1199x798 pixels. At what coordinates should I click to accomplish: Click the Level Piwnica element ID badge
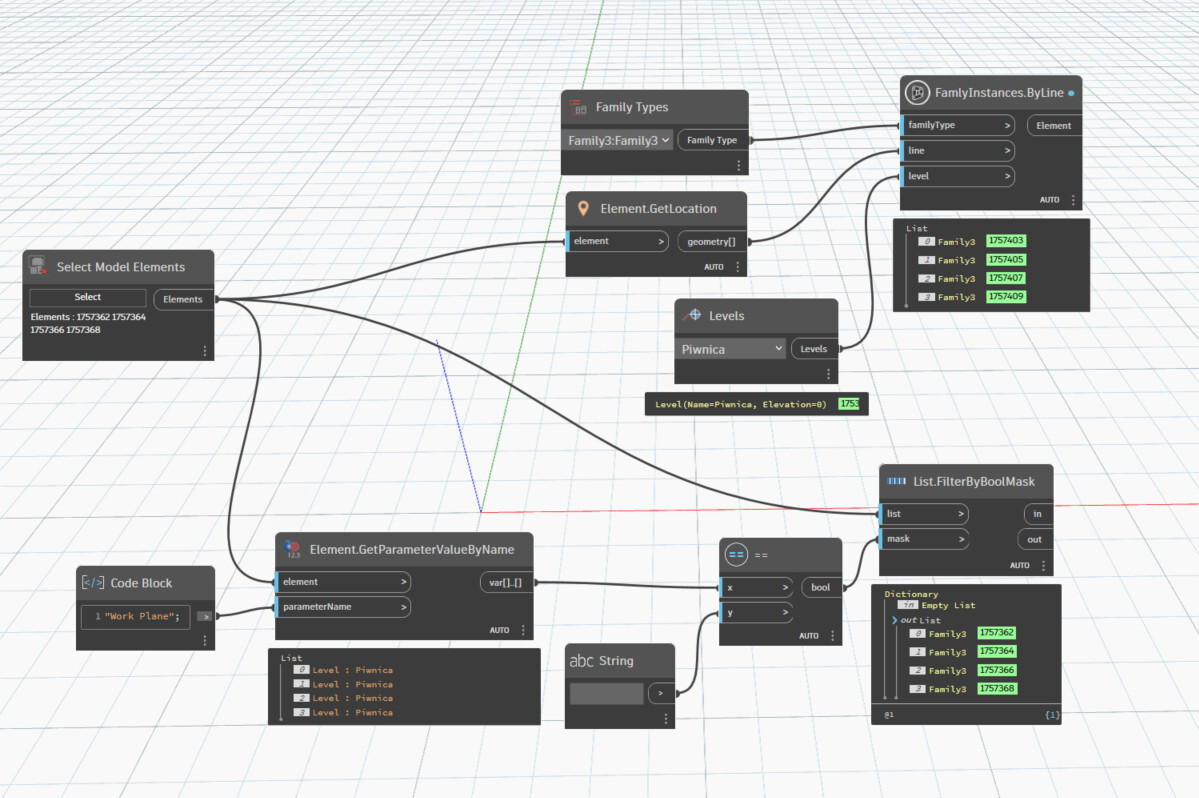coord(849,404)
